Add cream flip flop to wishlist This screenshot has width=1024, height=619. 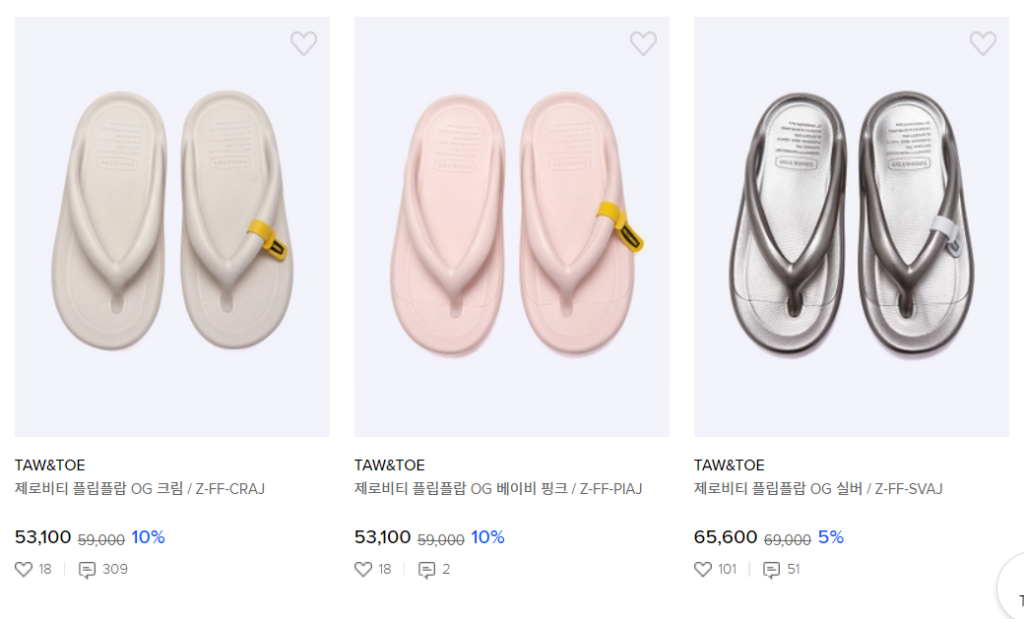click(303, 43)
